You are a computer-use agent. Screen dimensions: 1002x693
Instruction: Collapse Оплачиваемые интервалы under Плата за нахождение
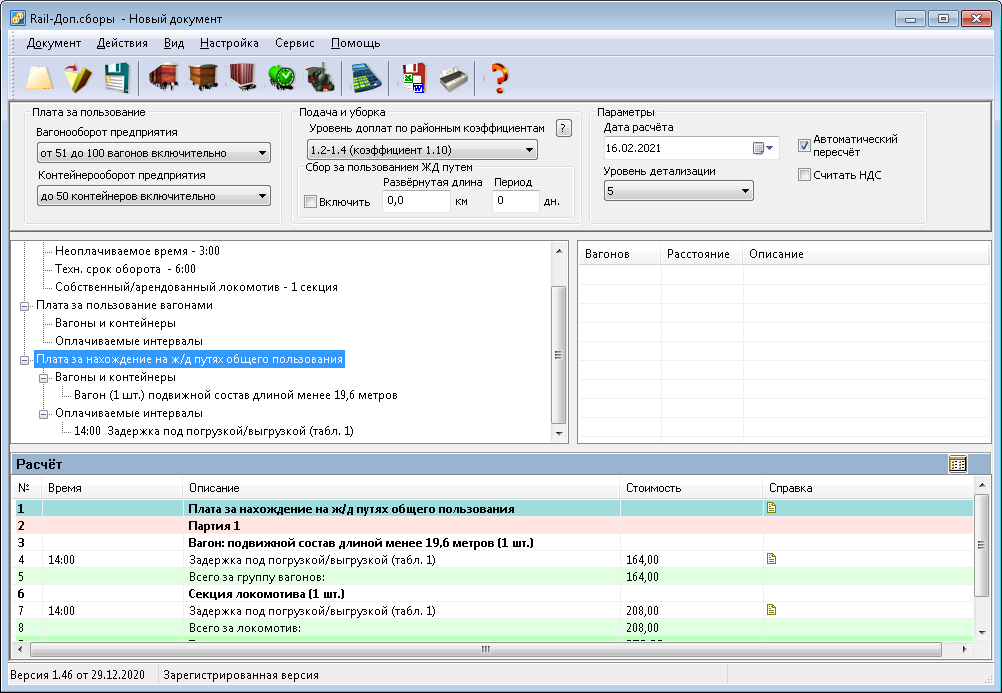[43, 414]
